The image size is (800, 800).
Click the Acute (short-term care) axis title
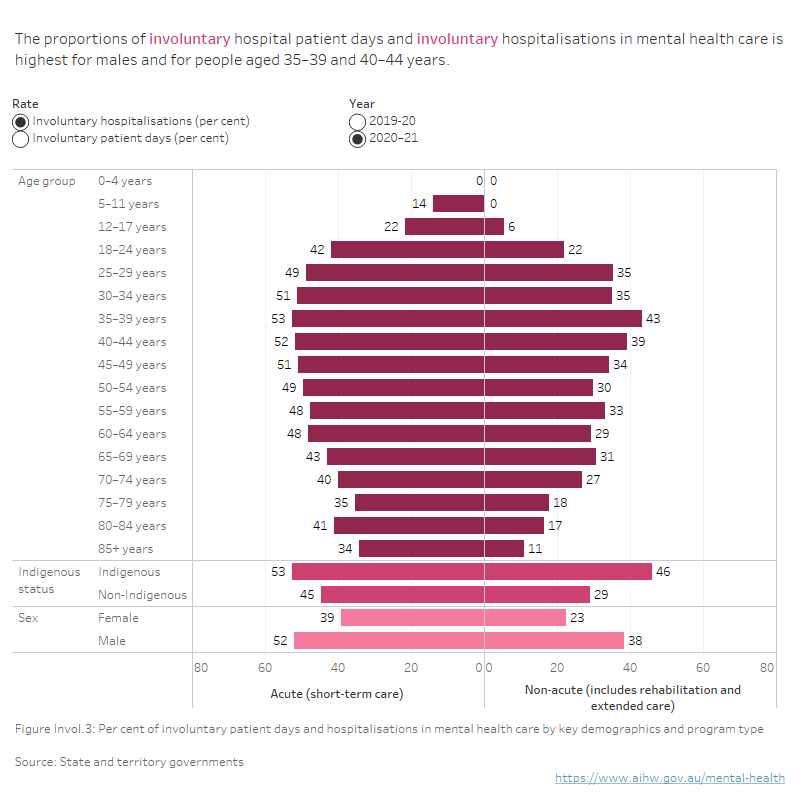pyautogui.click(x=337, y=694)
